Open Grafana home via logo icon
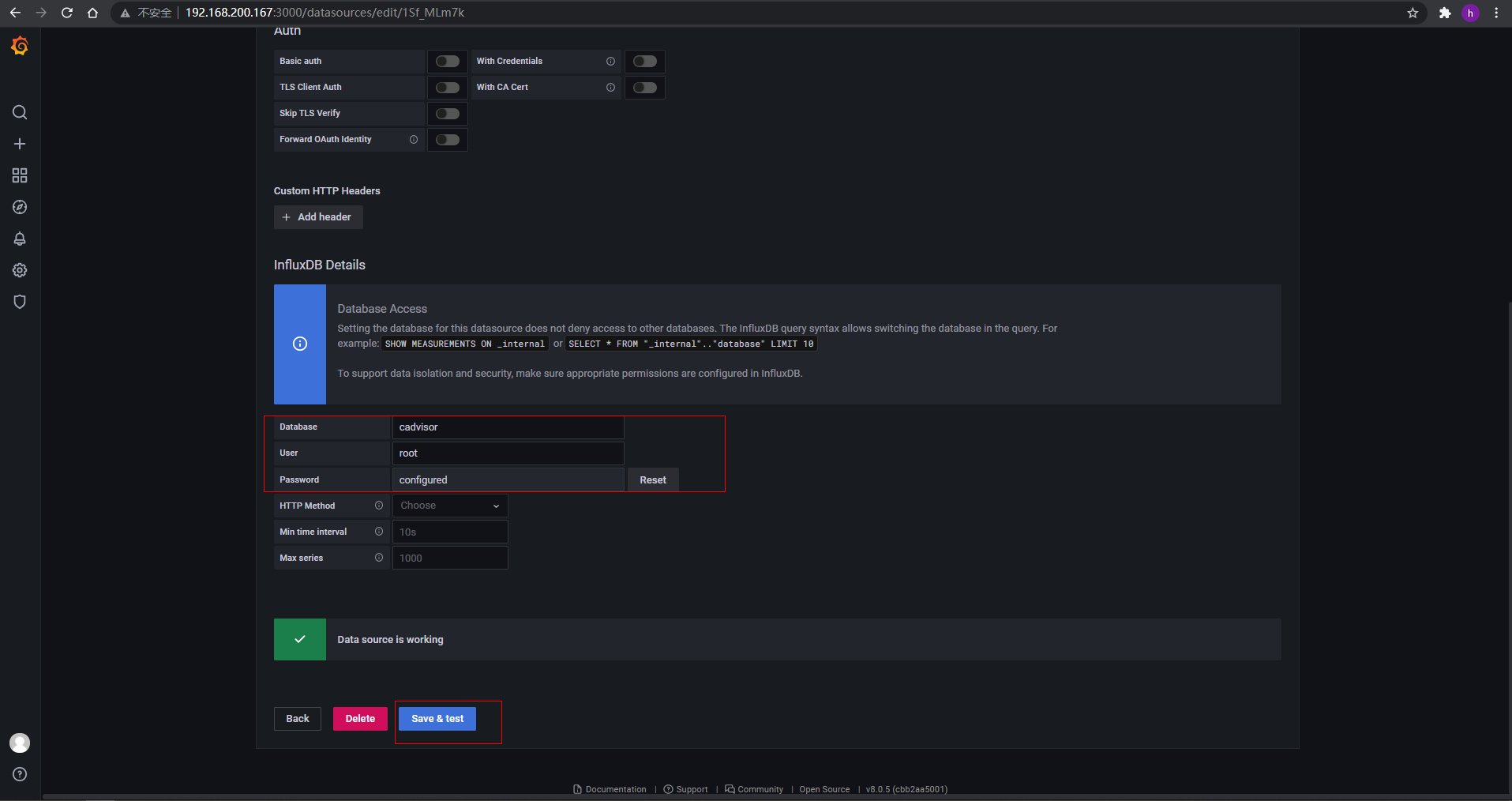 click(x=20, y=47)
